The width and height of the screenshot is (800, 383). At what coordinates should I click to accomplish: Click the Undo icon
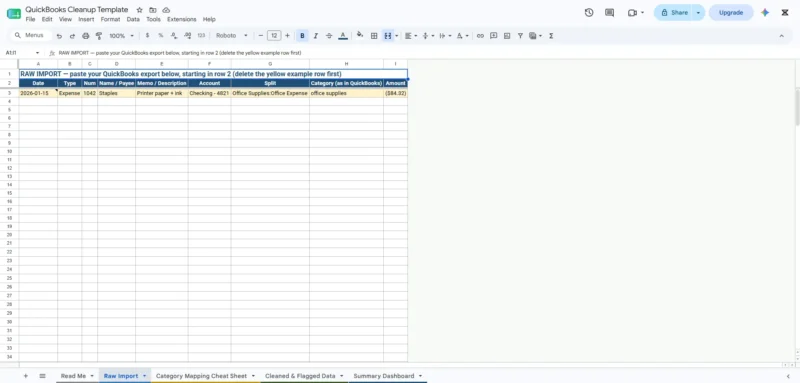pos(59,36)
